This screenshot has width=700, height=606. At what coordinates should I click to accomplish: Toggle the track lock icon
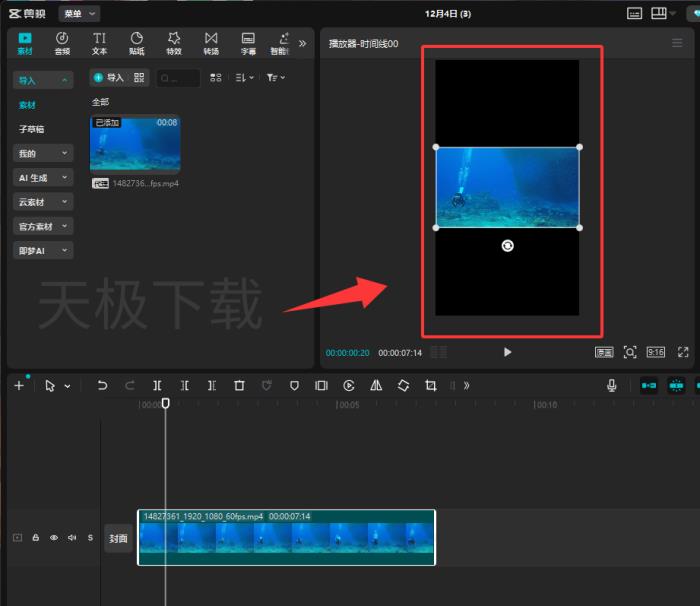click(36, 538)
